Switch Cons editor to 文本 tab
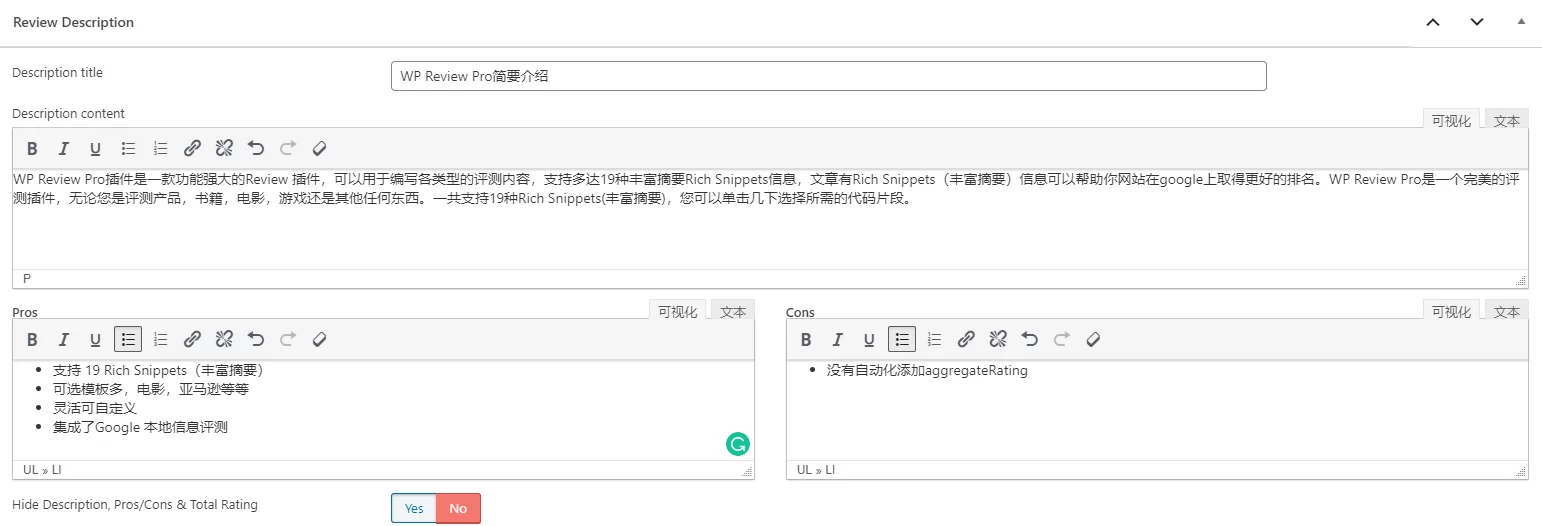This screenshot has width=1542, height=526. coord(1506,311)
